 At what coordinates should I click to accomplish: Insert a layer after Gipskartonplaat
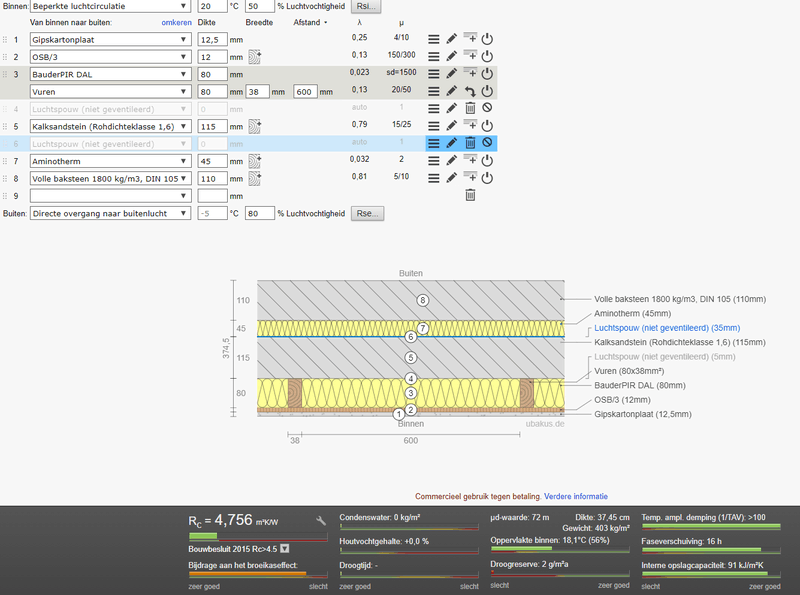470,38
